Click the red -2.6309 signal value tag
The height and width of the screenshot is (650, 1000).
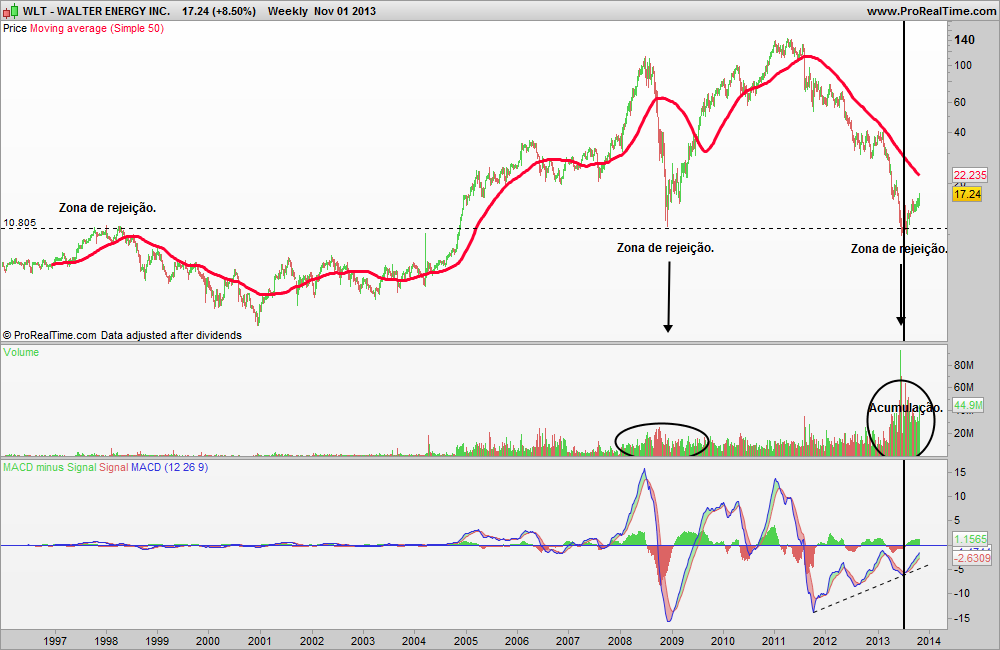tap(972, 558)
